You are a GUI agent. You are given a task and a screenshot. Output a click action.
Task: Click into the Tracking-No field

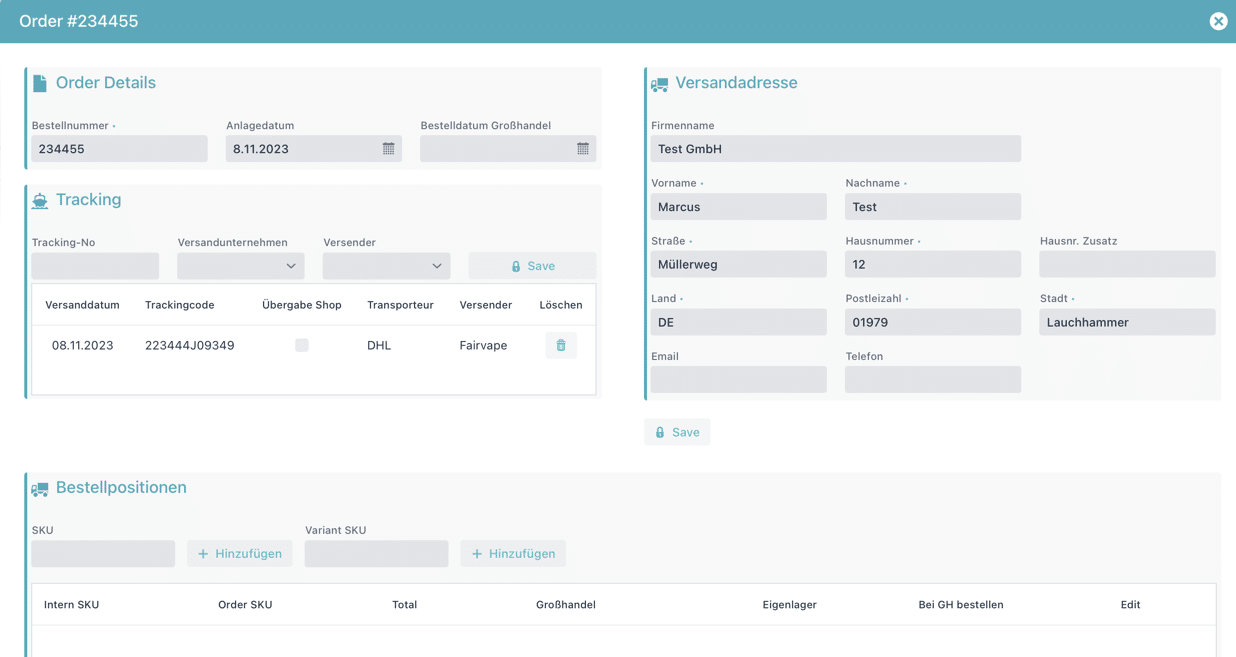95,266
